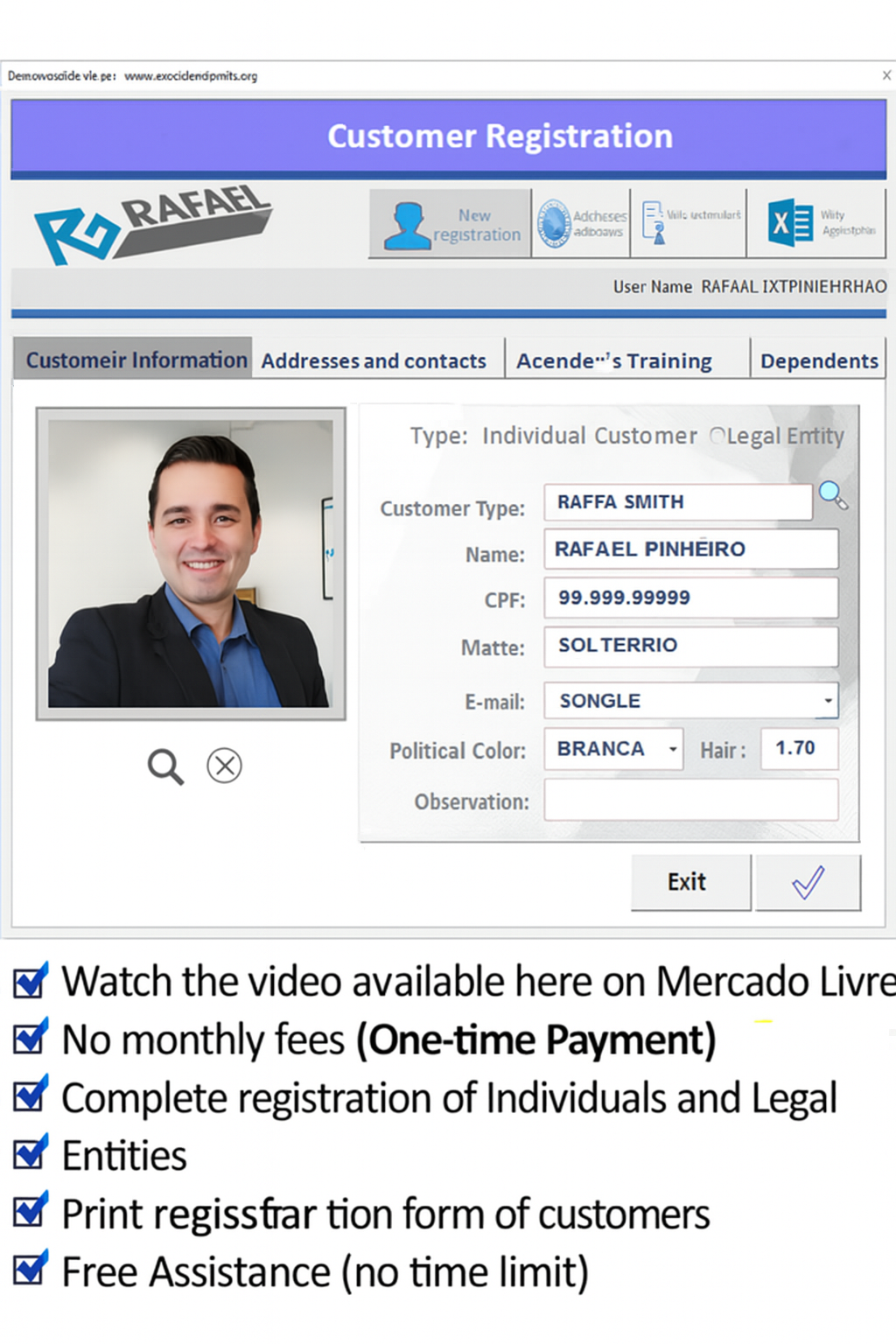Viewport: 896px width, 1344px height.
Task: Switch to the Dependents tab
Action: [x=819, y=360]
